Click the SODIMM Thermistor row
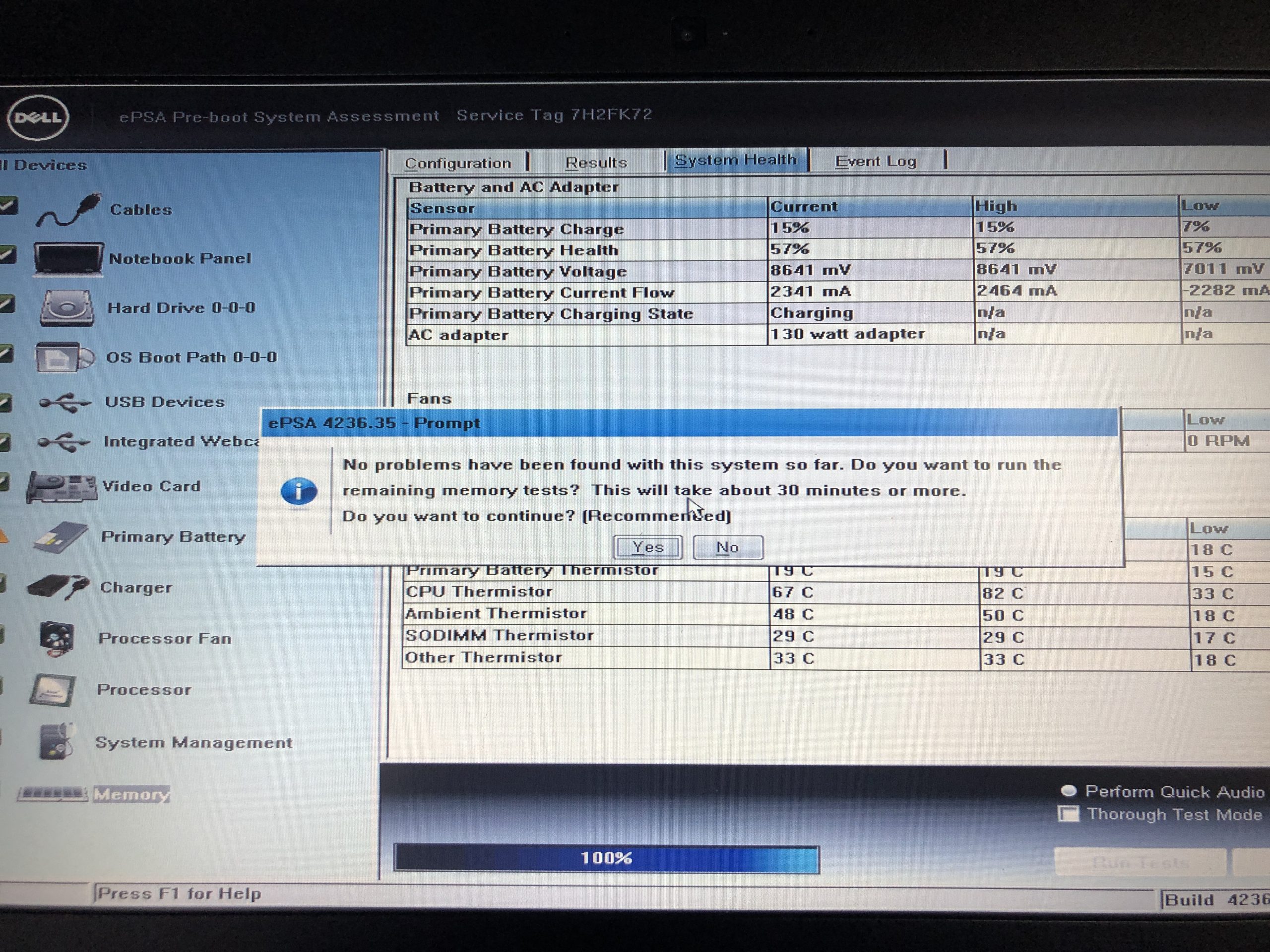Screen dimensions: 1270x952 click(x=837, y=636)
